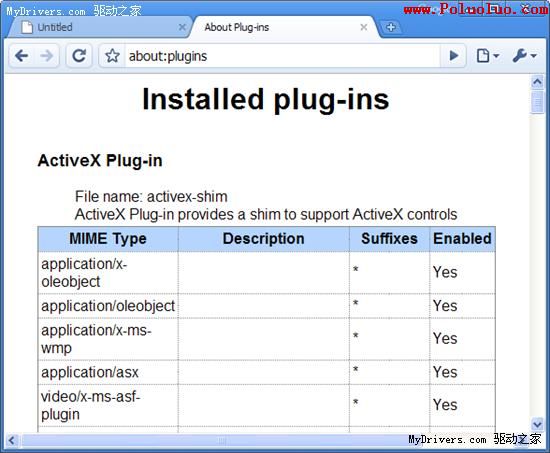This screenshot has height=453, width=550.
Task: Open the page control menu
Action: tap(488, 56)
